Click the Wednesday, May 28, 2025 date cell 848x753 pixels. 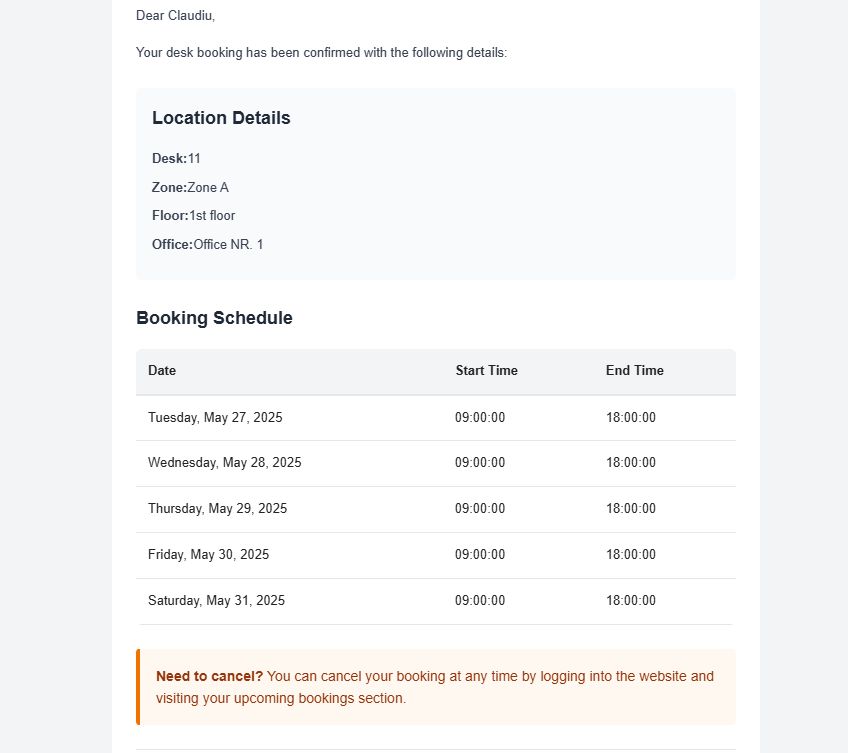224,463
